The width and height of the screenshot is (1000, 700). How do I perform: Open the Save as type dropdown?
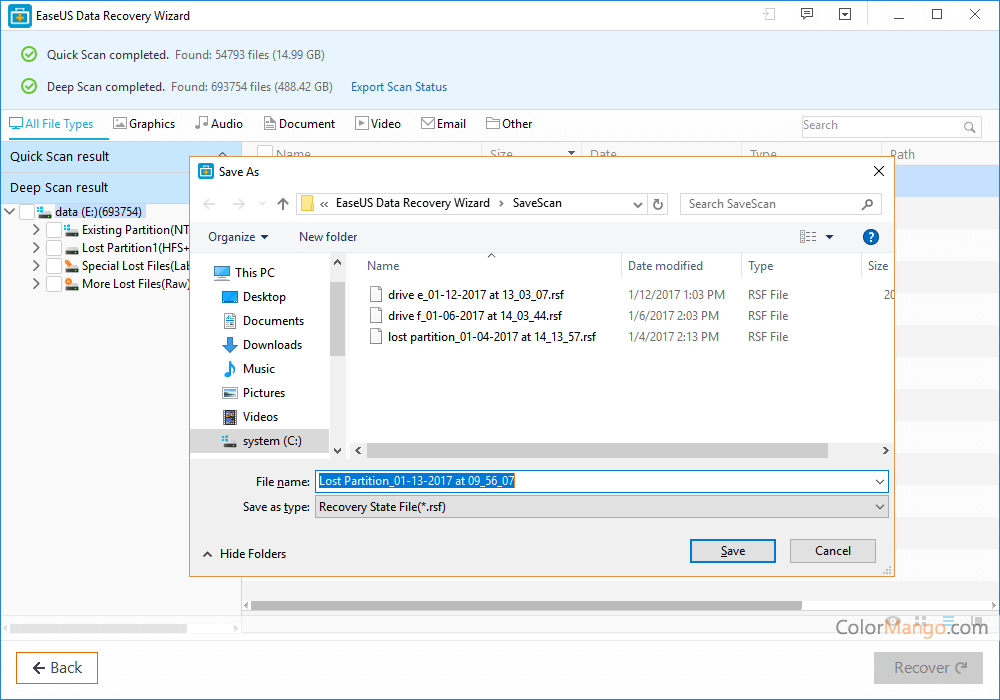click(x=601, y=507)
